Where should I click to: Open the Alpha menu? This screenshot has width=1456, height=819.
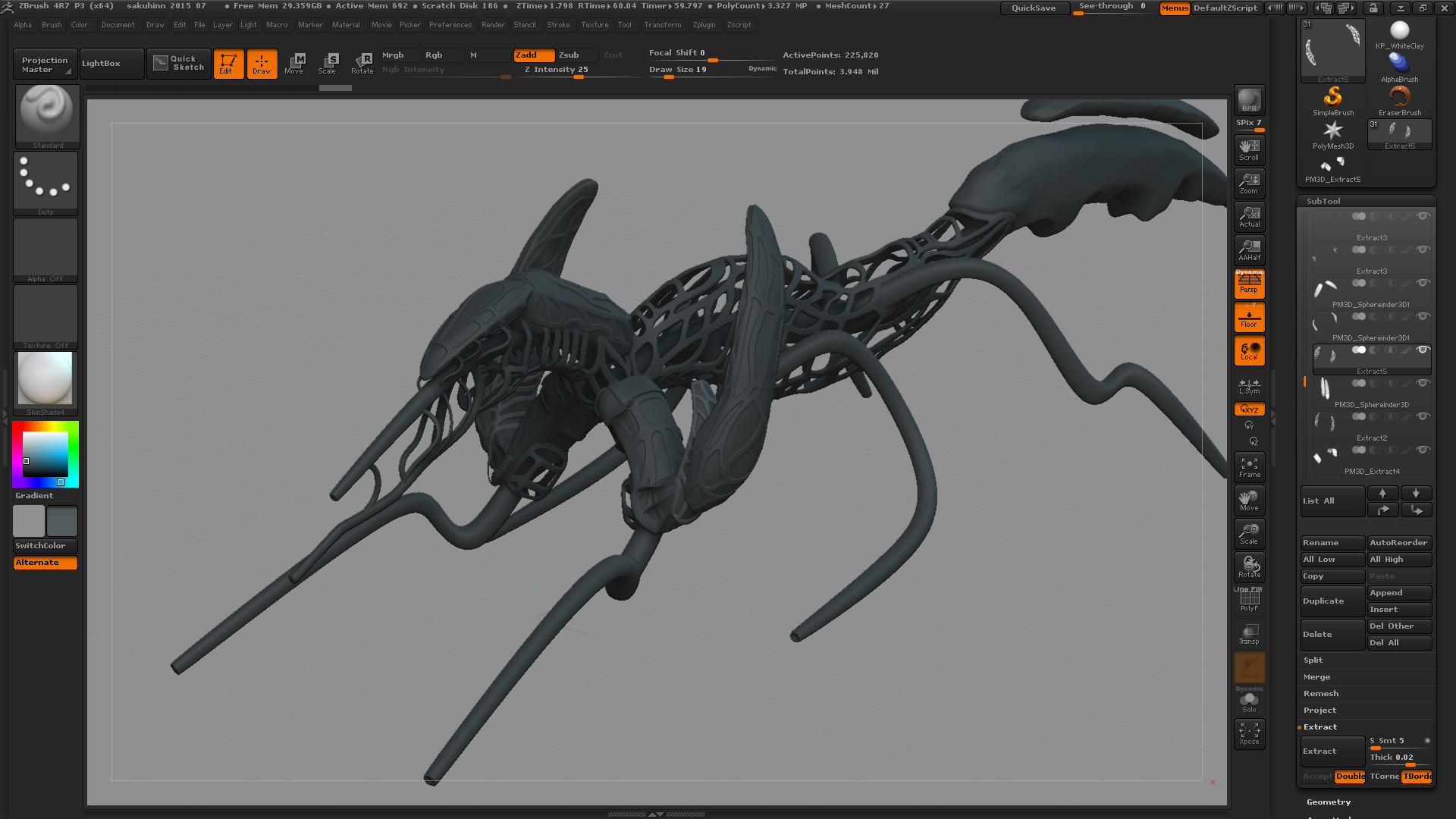click(x=23, y=24)
